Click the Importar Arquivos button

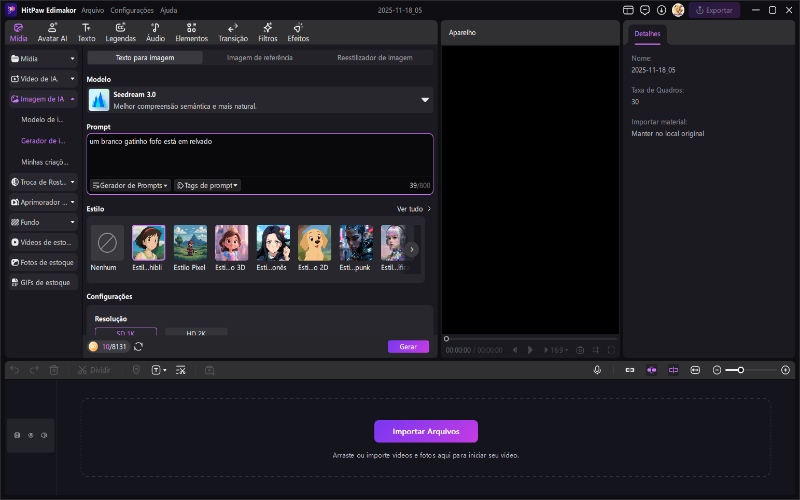(x=426, y=431)
